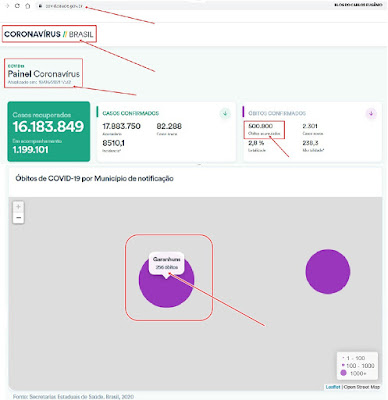Viewport: 388px width, 400px height.
Task: Click the Coronavírus Brasil logo
Action: point(49,34)
